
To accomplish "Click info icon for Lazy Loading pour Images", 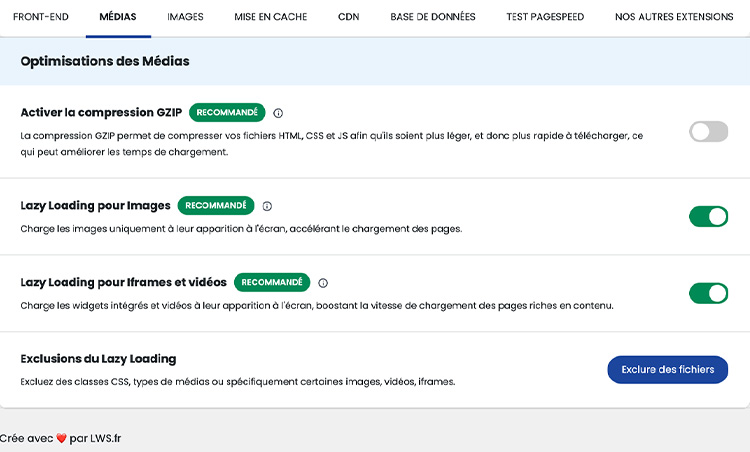I will (267, 206).
